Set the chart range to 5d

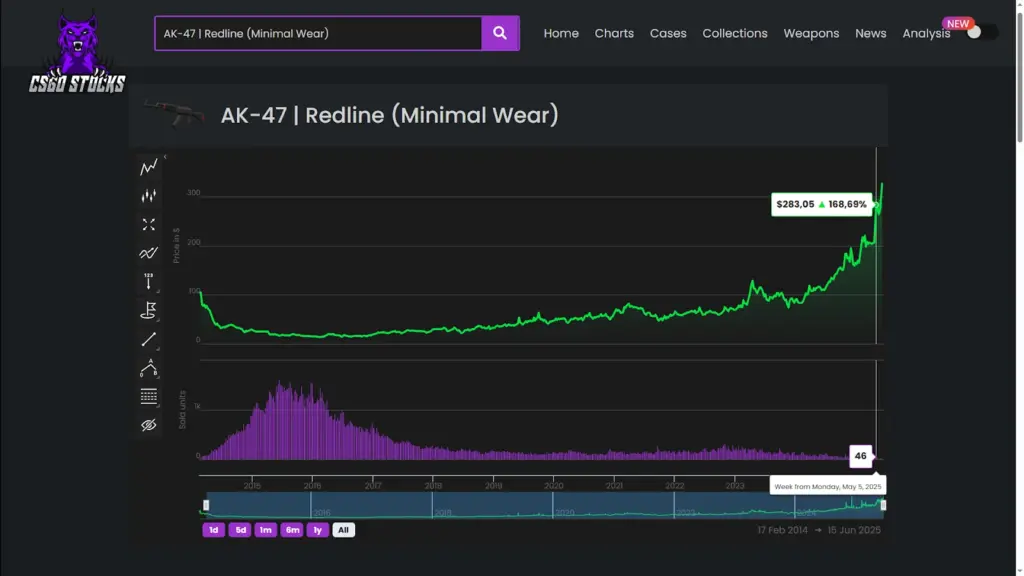click(x=240, y=530)
